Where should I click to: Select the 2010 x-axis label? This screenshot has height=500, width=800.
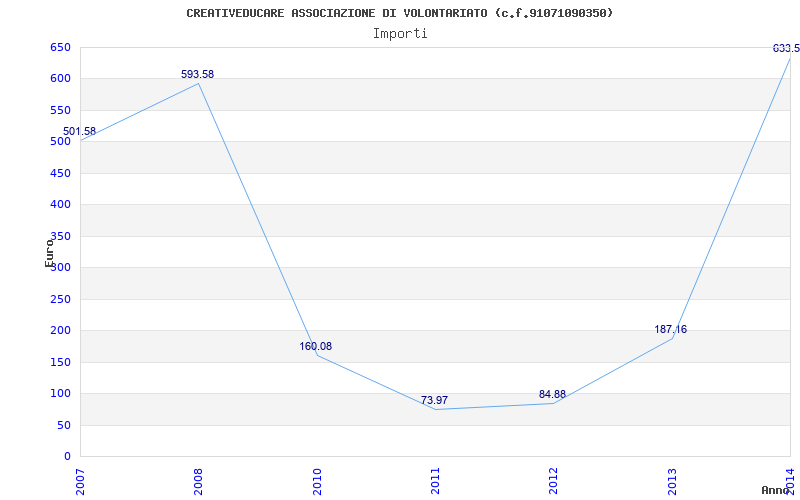tap(316, 481)
